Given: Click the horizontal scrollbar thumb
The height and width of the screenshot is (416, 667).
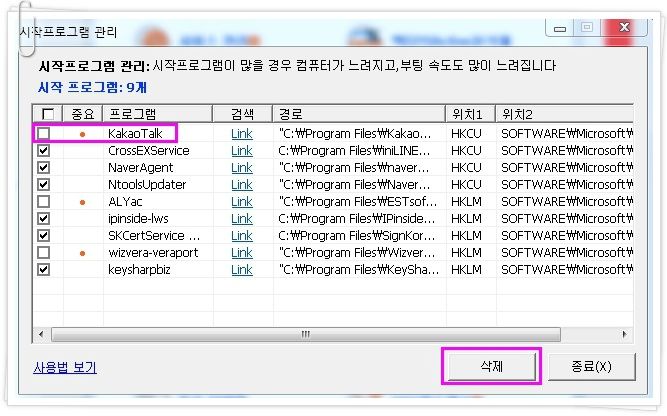Looking at the screenshot, I should point(305,334).
